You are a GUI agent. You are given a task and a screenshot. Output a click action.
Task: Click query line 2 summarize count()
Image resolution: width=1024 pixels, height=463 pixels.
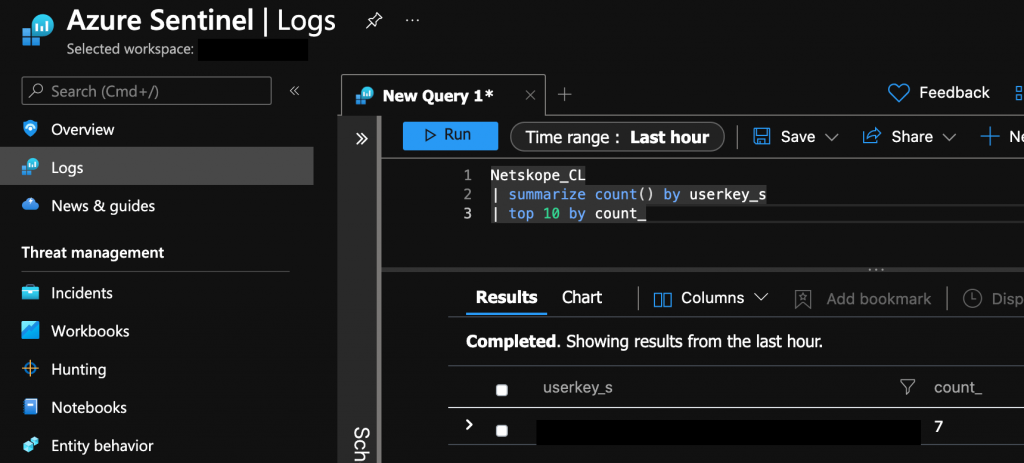(x=628, y=195)
